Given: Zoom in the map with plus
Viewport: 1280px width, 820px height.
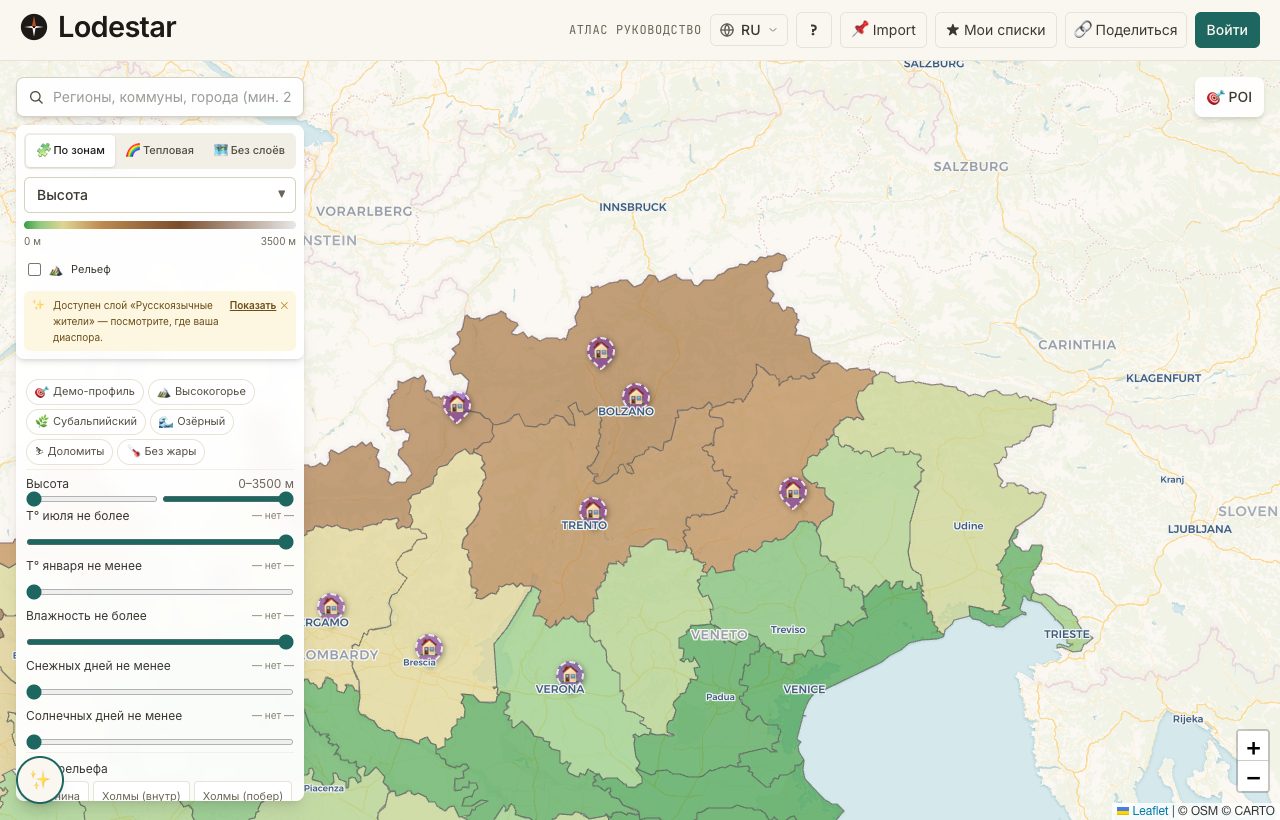Looking at the screenshot, I should 1253,747.
